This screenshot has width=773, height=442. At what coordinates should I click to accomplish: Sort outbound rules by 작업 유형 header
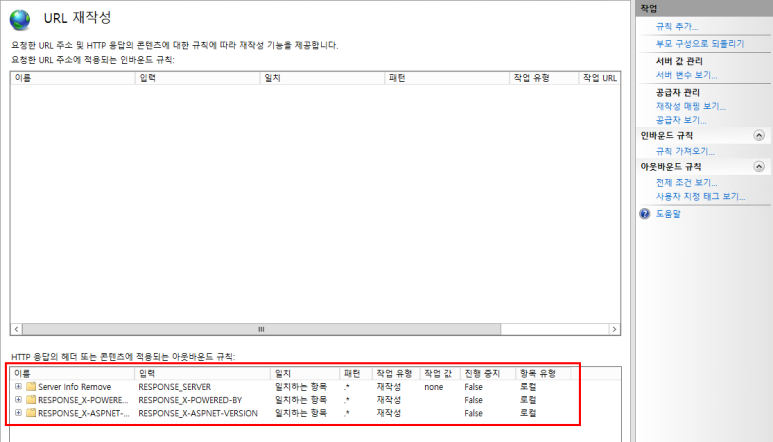click(x=396, y=374)
